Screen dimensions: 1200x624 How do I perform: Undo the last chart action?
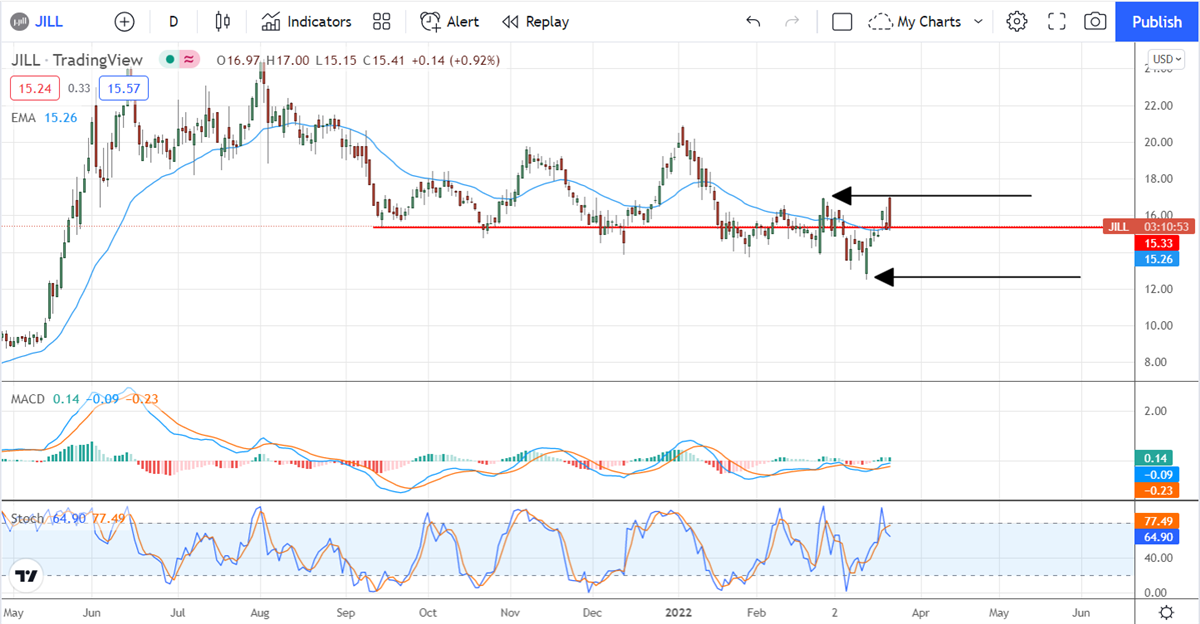753,21
